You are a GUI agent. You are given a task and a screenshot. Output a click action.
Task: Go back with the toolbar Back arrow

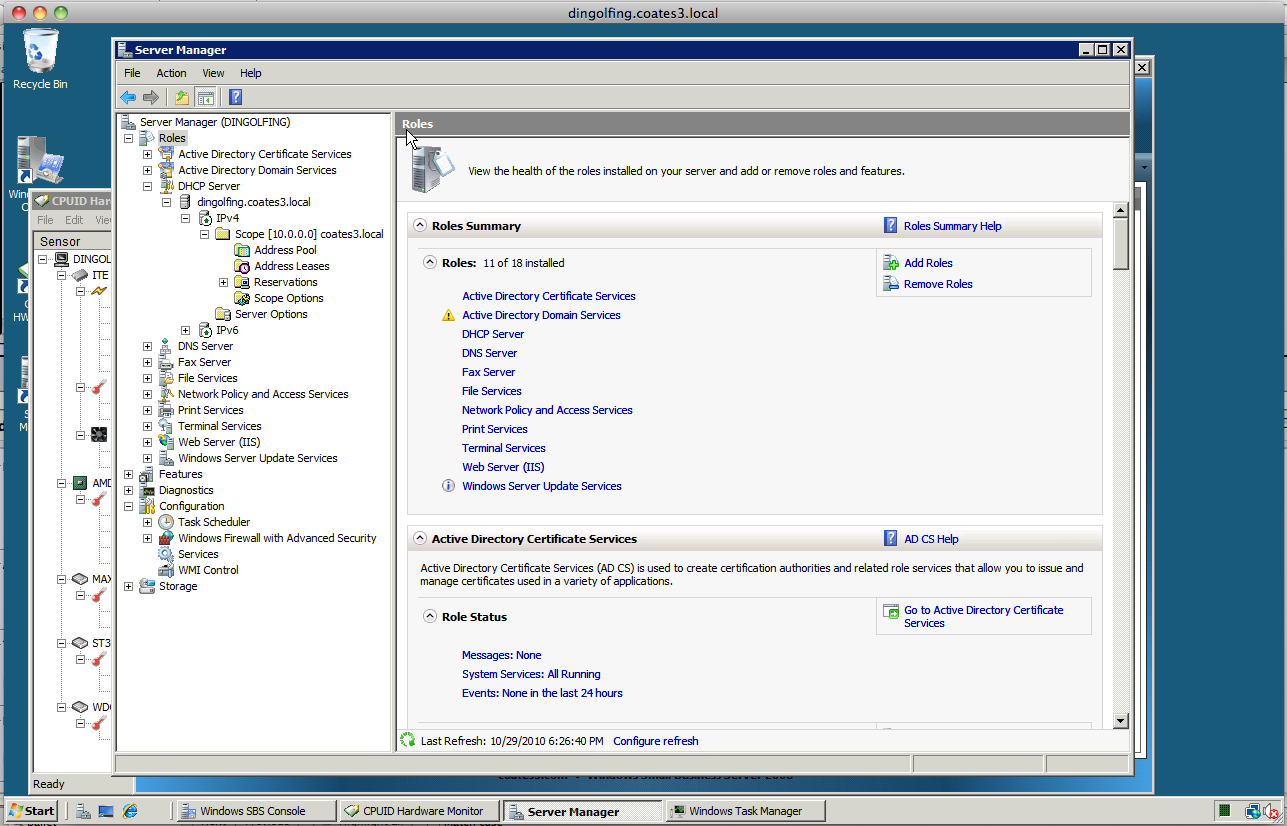(128, 97)
